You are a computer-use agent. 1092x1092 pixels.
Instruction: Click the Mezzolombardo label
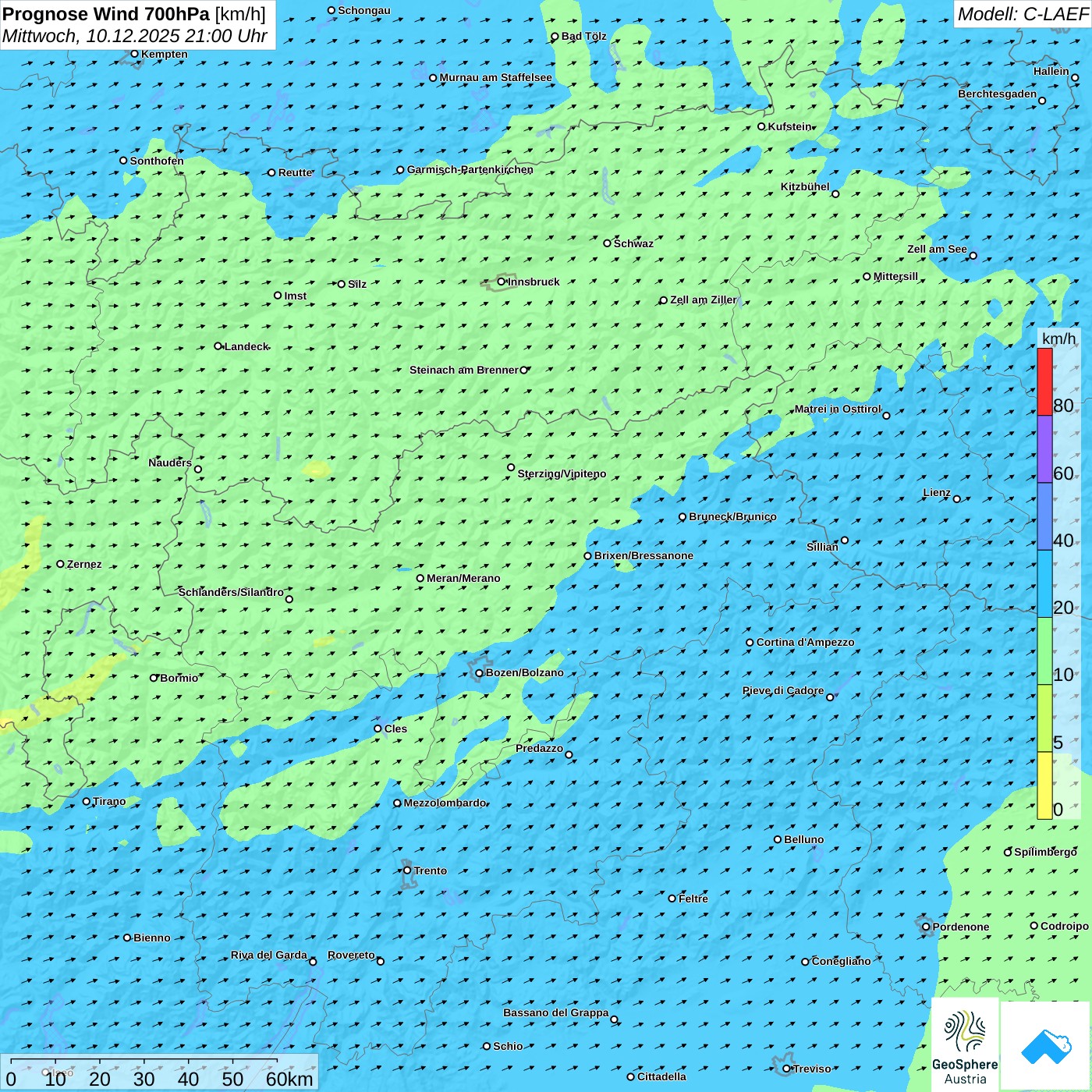click(445, 803)
